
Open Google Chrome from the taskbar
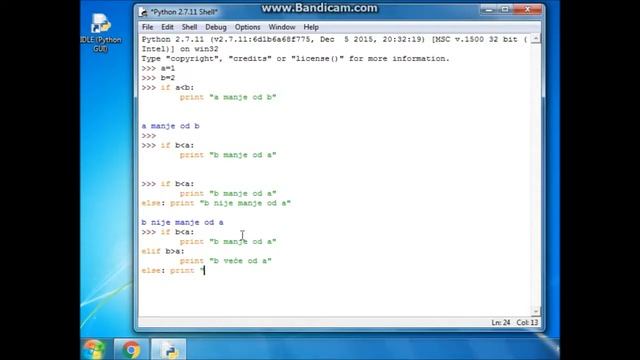(x=131, y=350)
